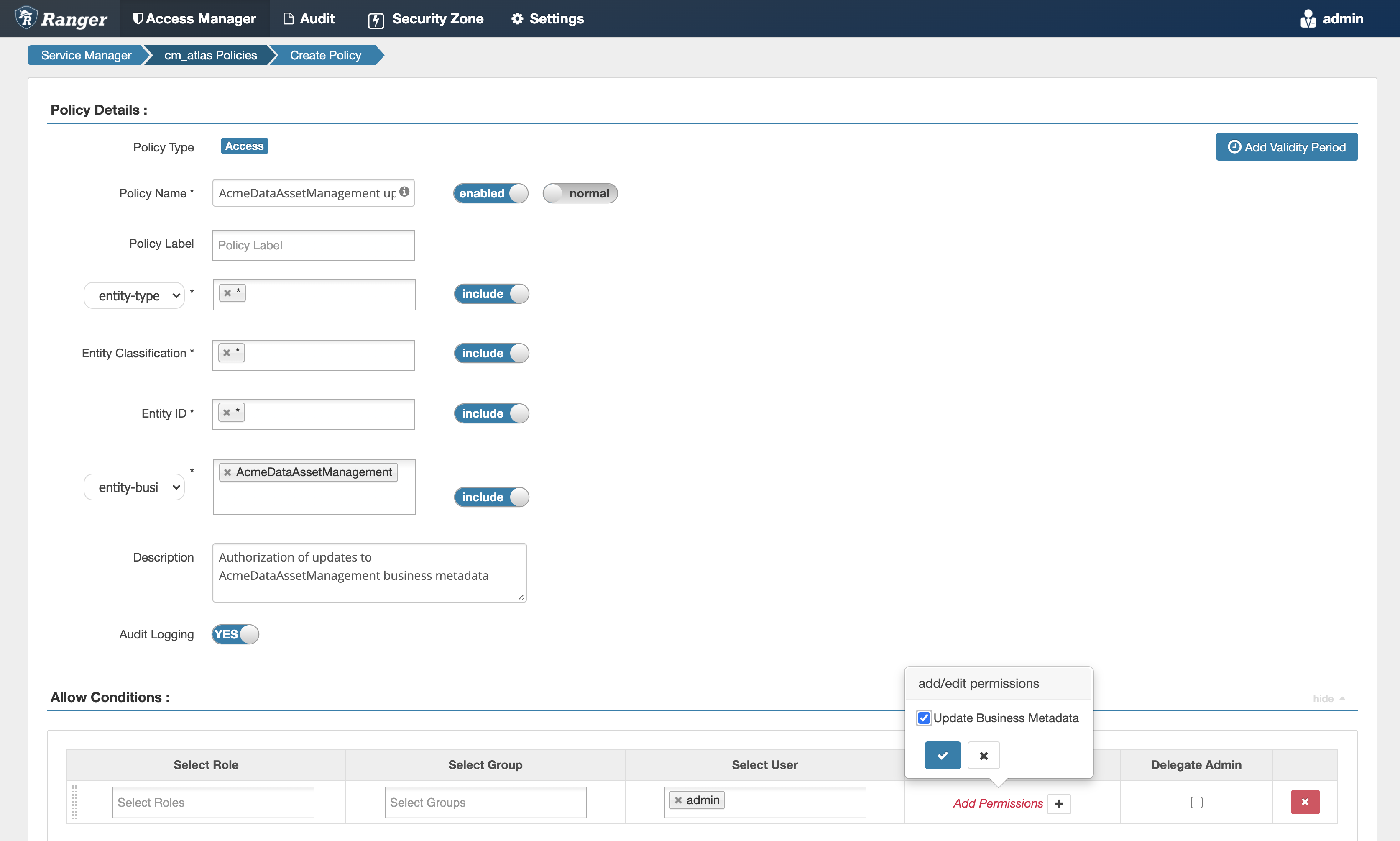Go to Service Manager breadcrumb

click(86, 55)
